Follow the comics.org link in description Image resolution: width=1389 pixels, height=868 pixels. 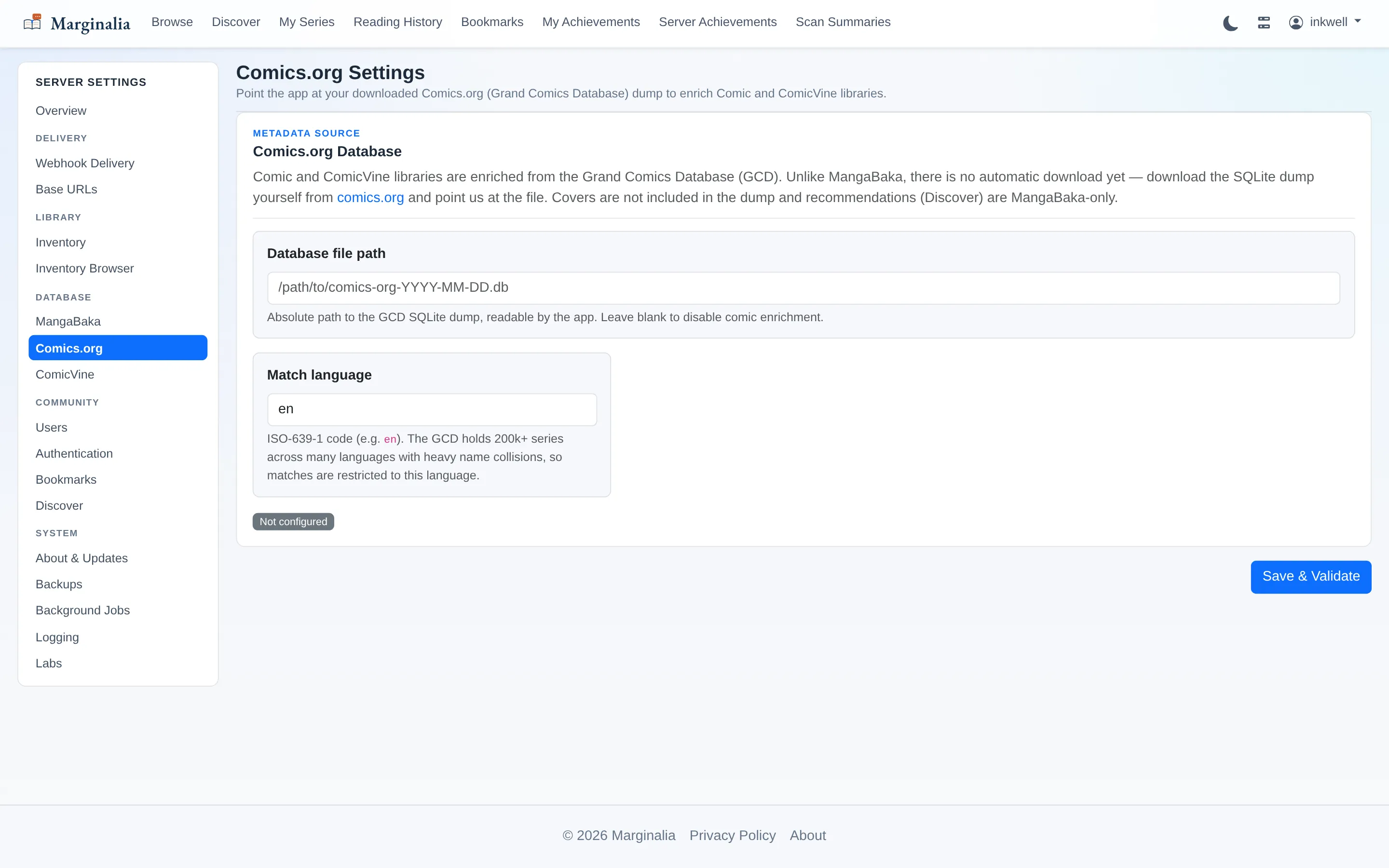pos(370,198)
